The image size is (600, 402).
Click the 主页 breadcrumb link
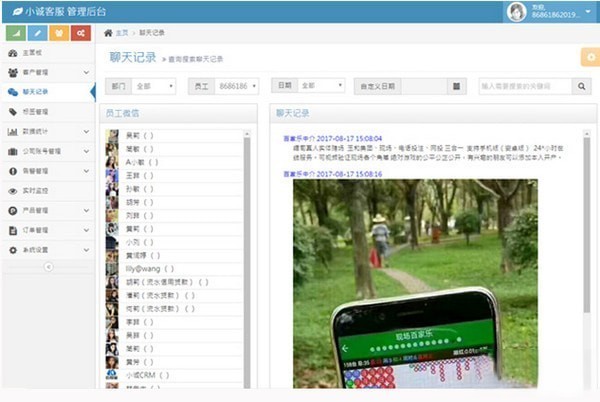click(x=122, y=33)
